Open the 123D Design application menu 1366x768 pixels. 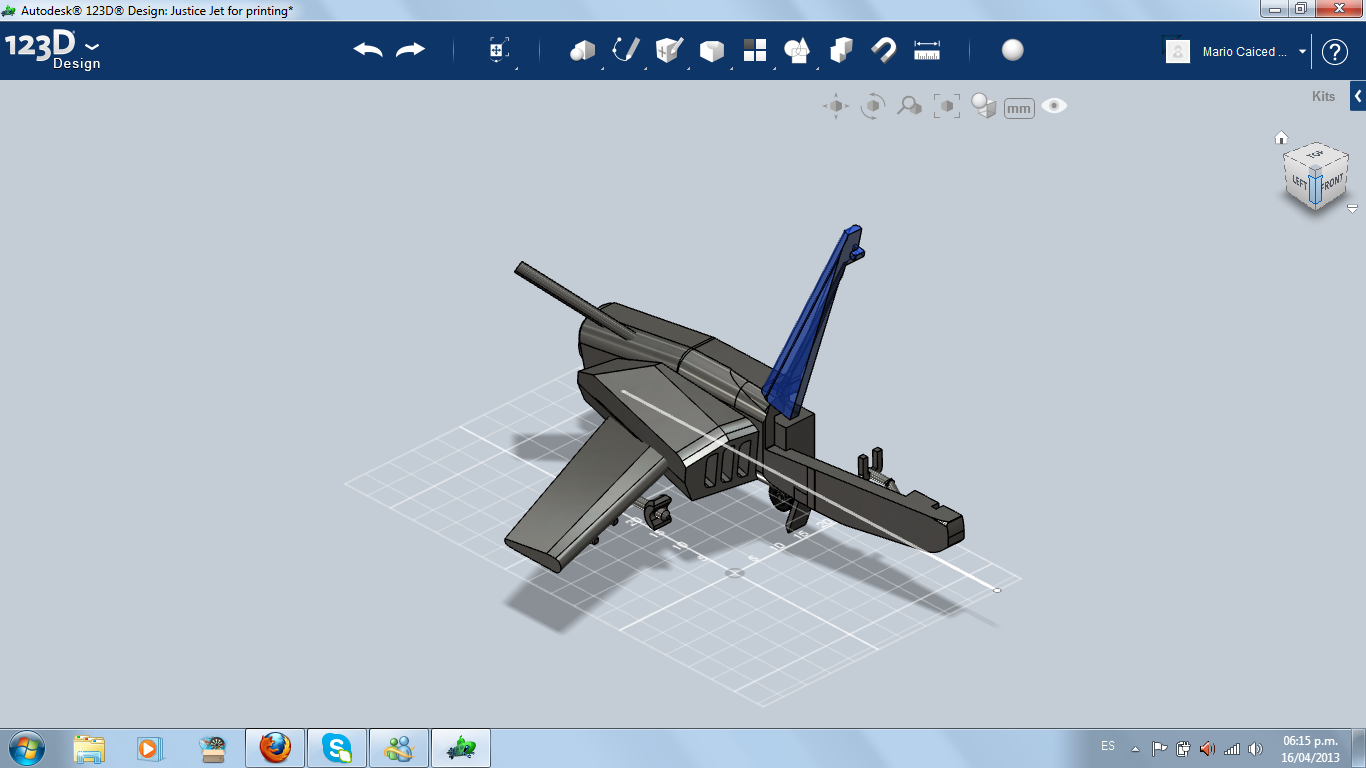coord(53,50)
